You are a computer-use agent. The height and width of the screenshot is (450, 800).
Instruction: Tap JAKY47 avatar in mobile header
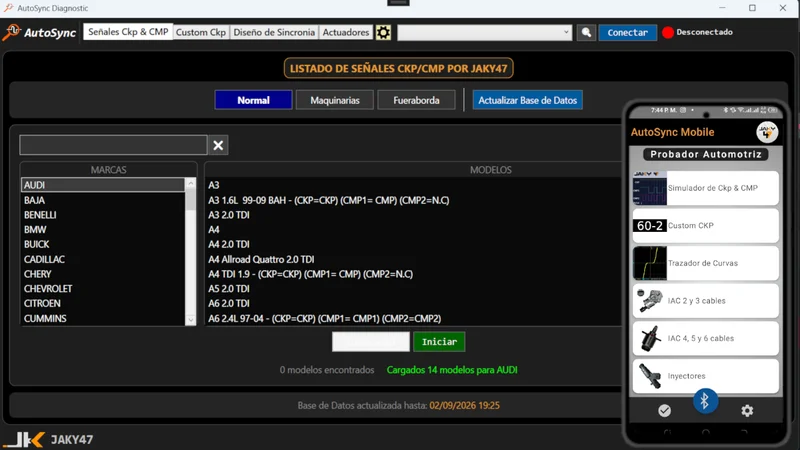(x=767, y=132)
